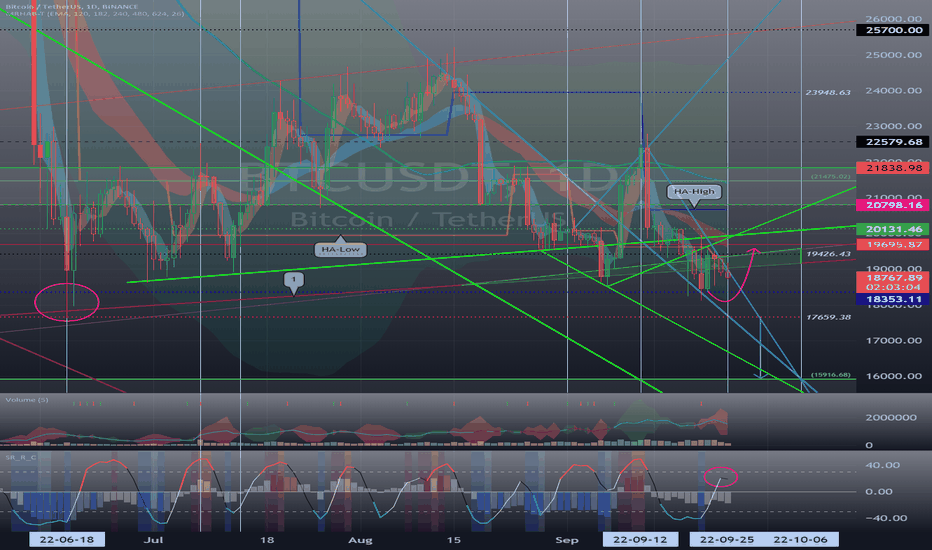Click the 26000.00 price axis tick
Viewport: 932px width, 550px height.
(x=893, y=19)
